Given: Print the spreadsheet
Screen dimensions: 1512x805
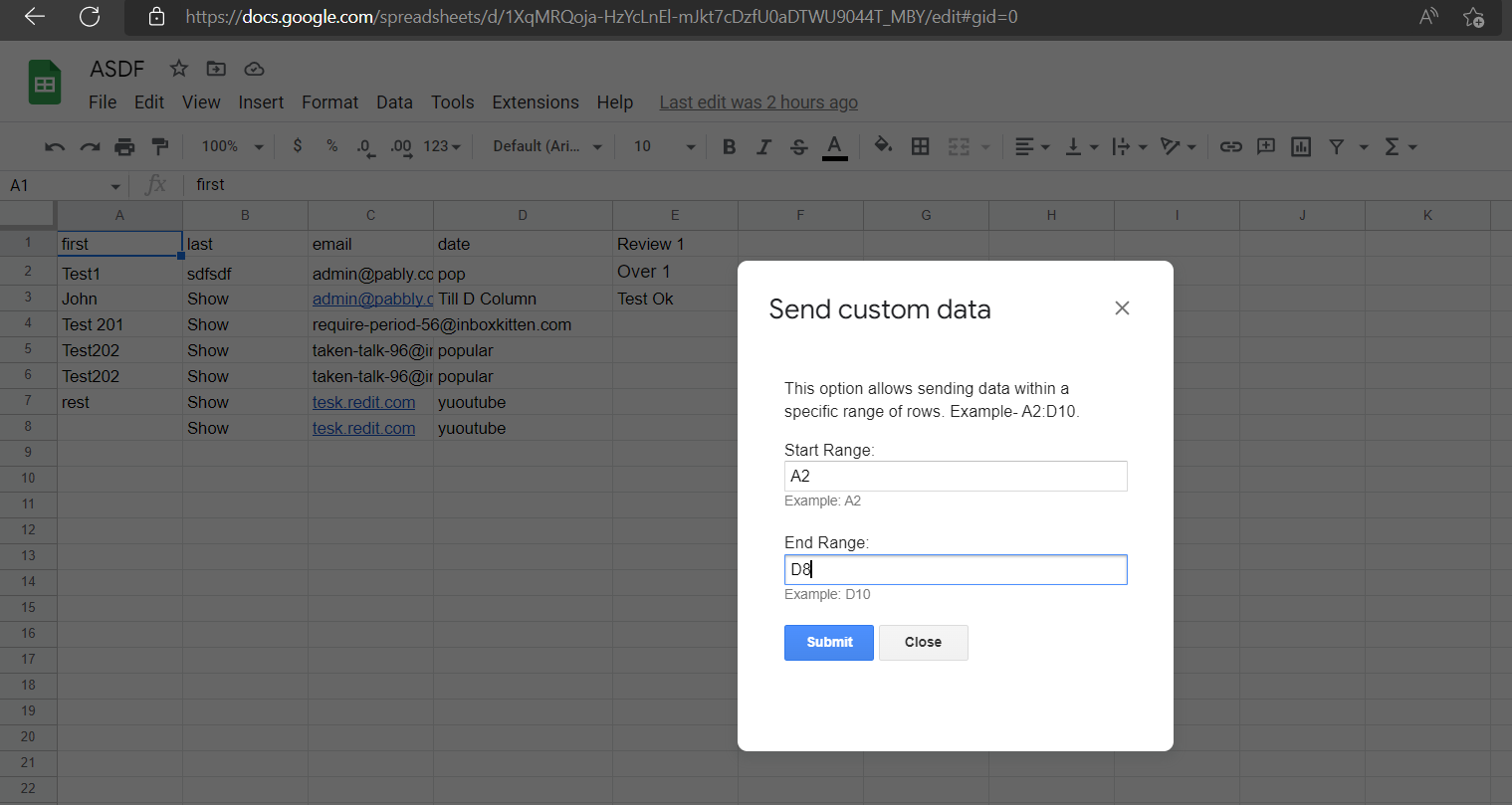Looking at the screenshot, I should pyautogui.click(x=124, y=146).
